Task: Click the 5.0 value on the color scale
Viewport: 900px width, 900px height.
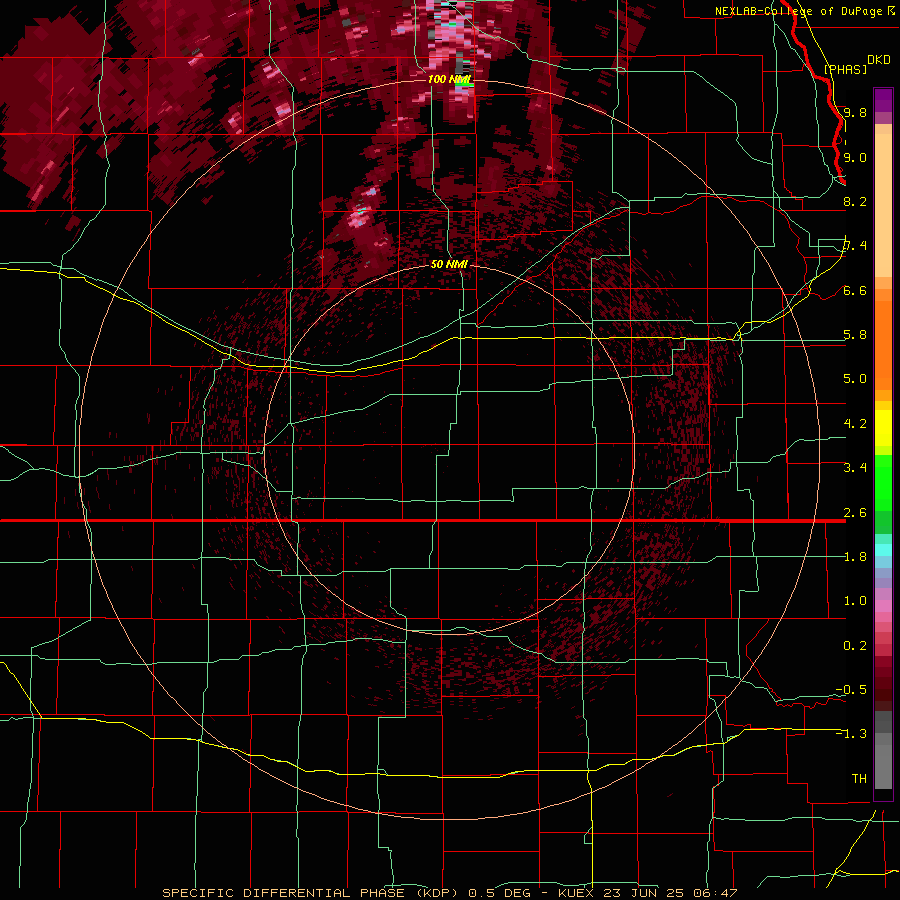Action: click(x=855, y=379)
